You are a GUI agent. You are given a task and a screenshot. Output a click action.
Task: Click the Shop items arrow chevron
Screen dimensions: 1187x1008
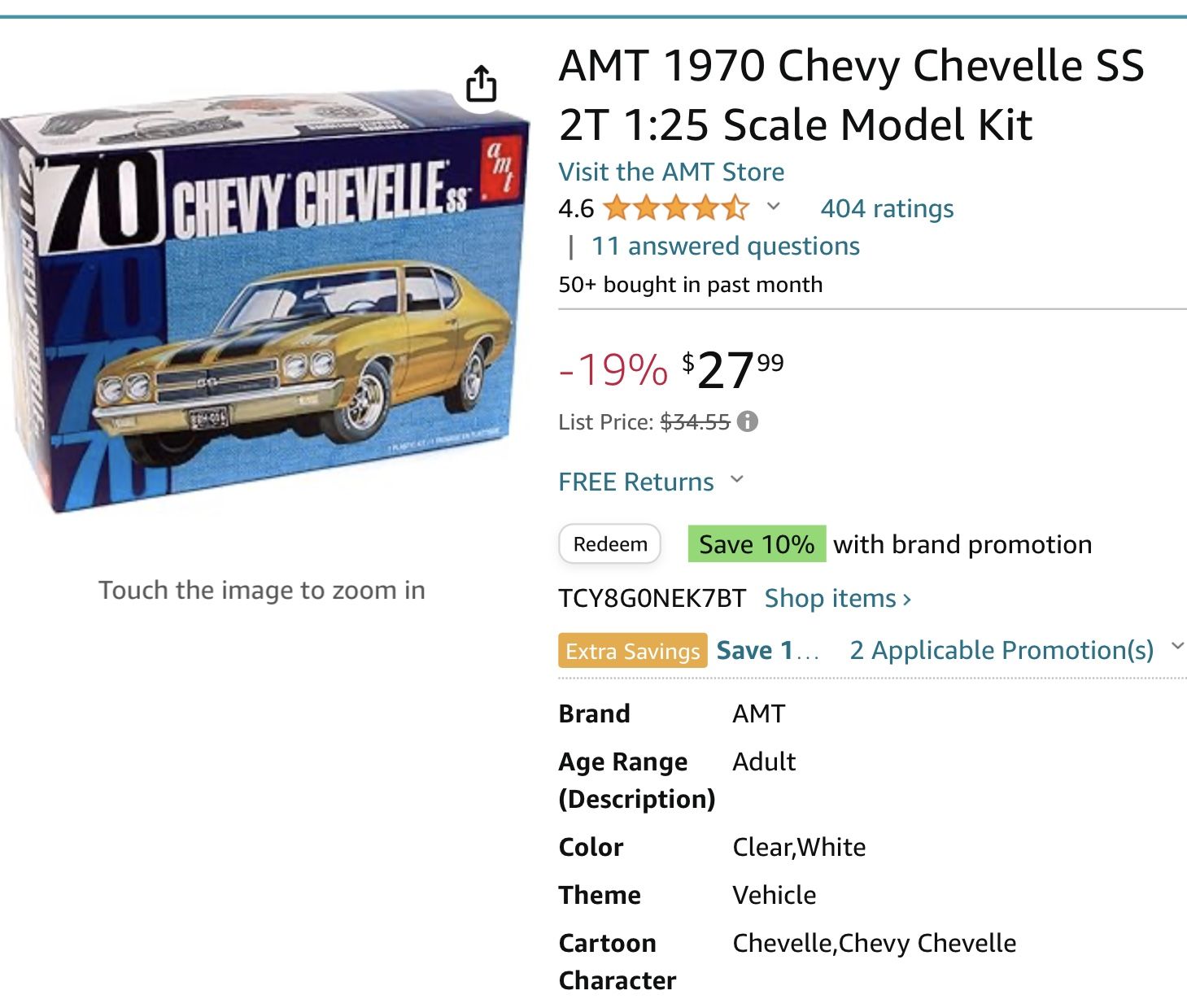(906, 600)
